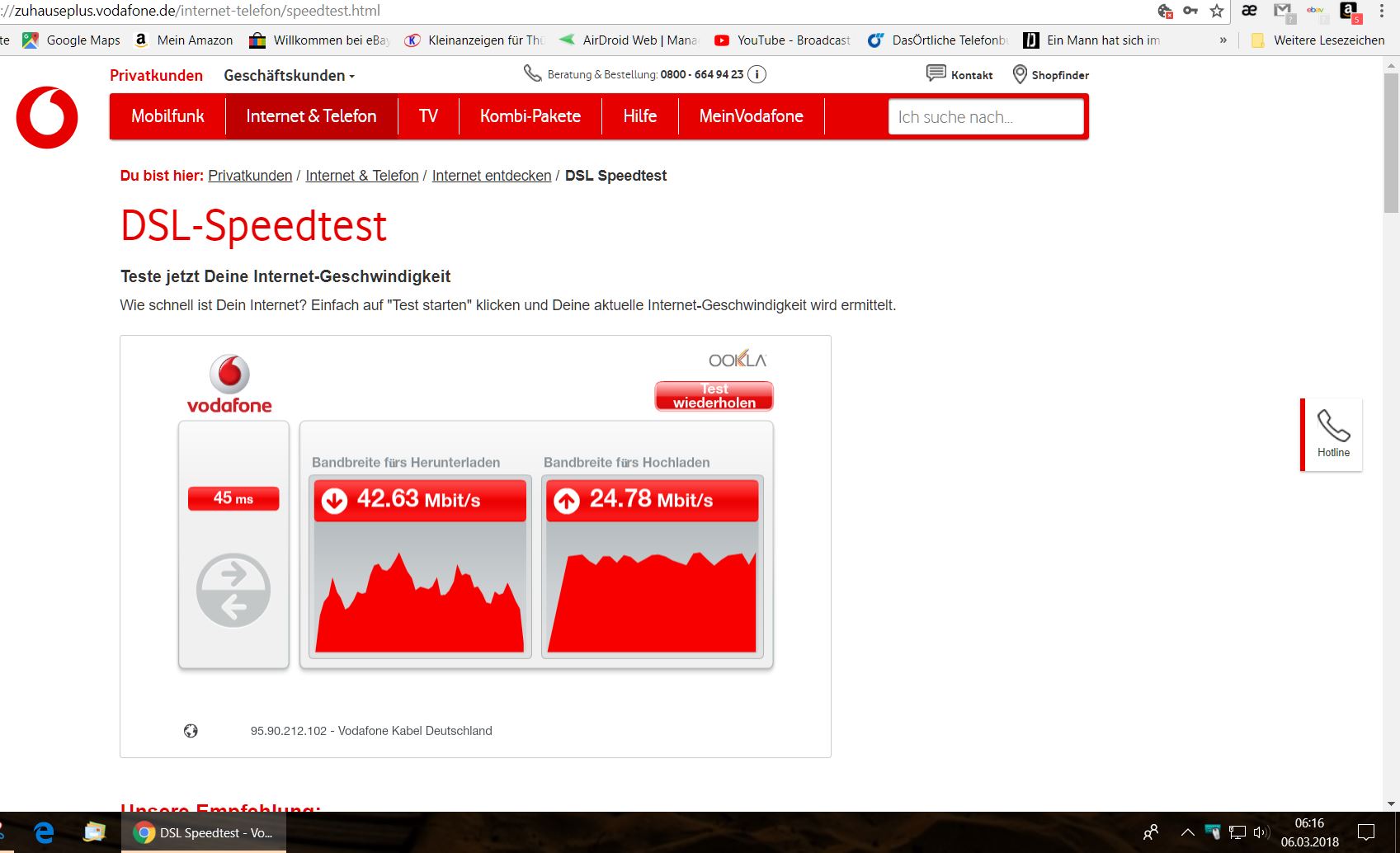Open the YouTube - Broadcast bookmark
This screenshot has height=853, width=1400.
(x=783, y=40)
